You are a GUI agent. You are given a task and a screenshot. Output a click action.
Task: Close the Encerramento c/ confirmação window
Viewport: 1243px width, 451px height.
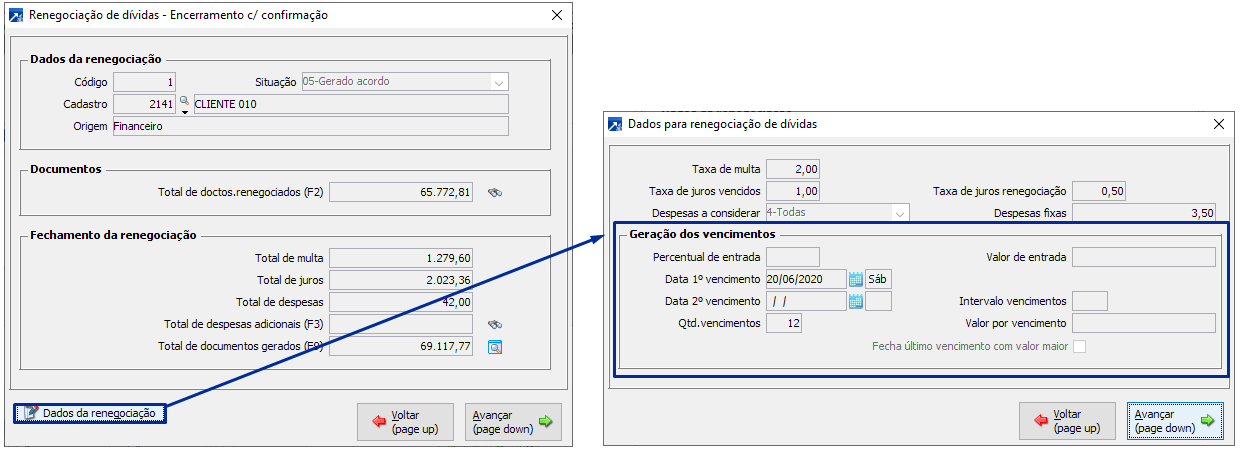point(557,16)
